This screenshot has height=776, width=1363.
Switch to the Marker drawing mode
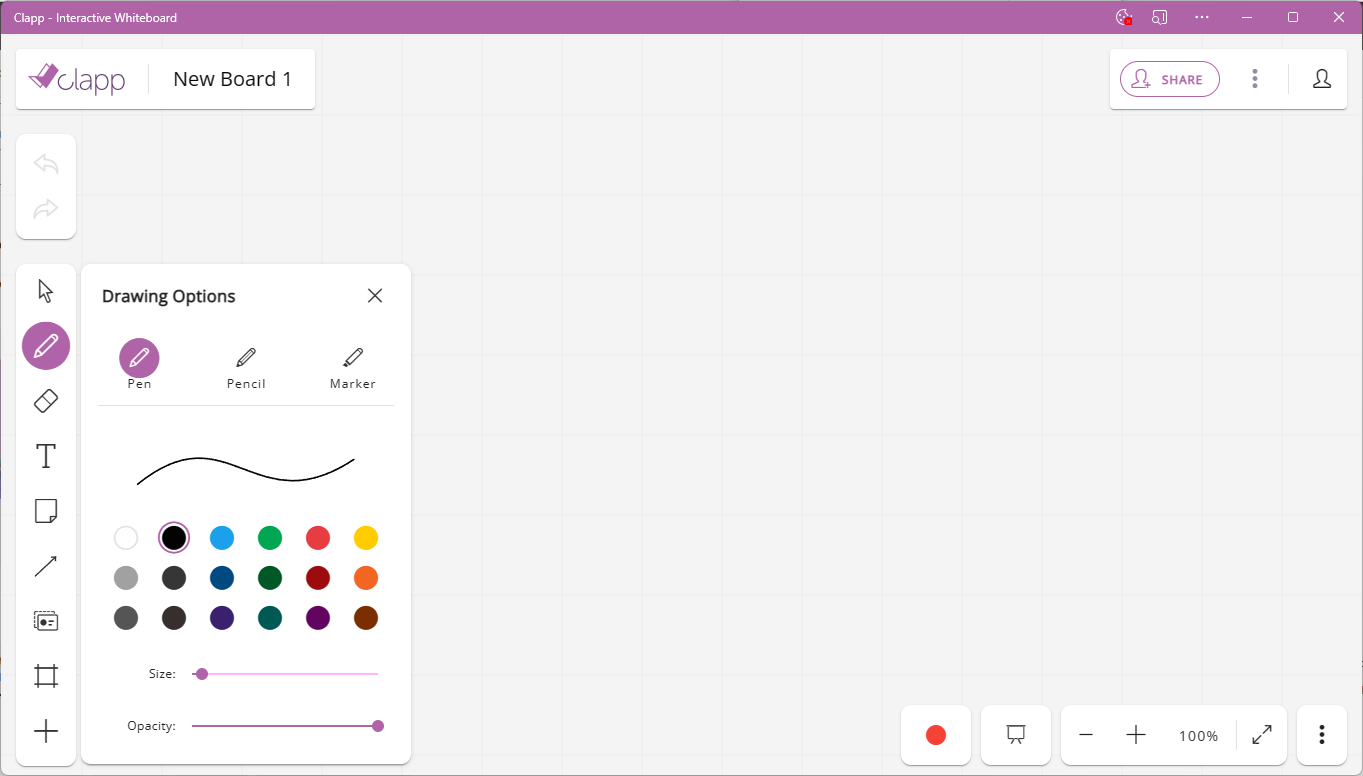(352, 364)
